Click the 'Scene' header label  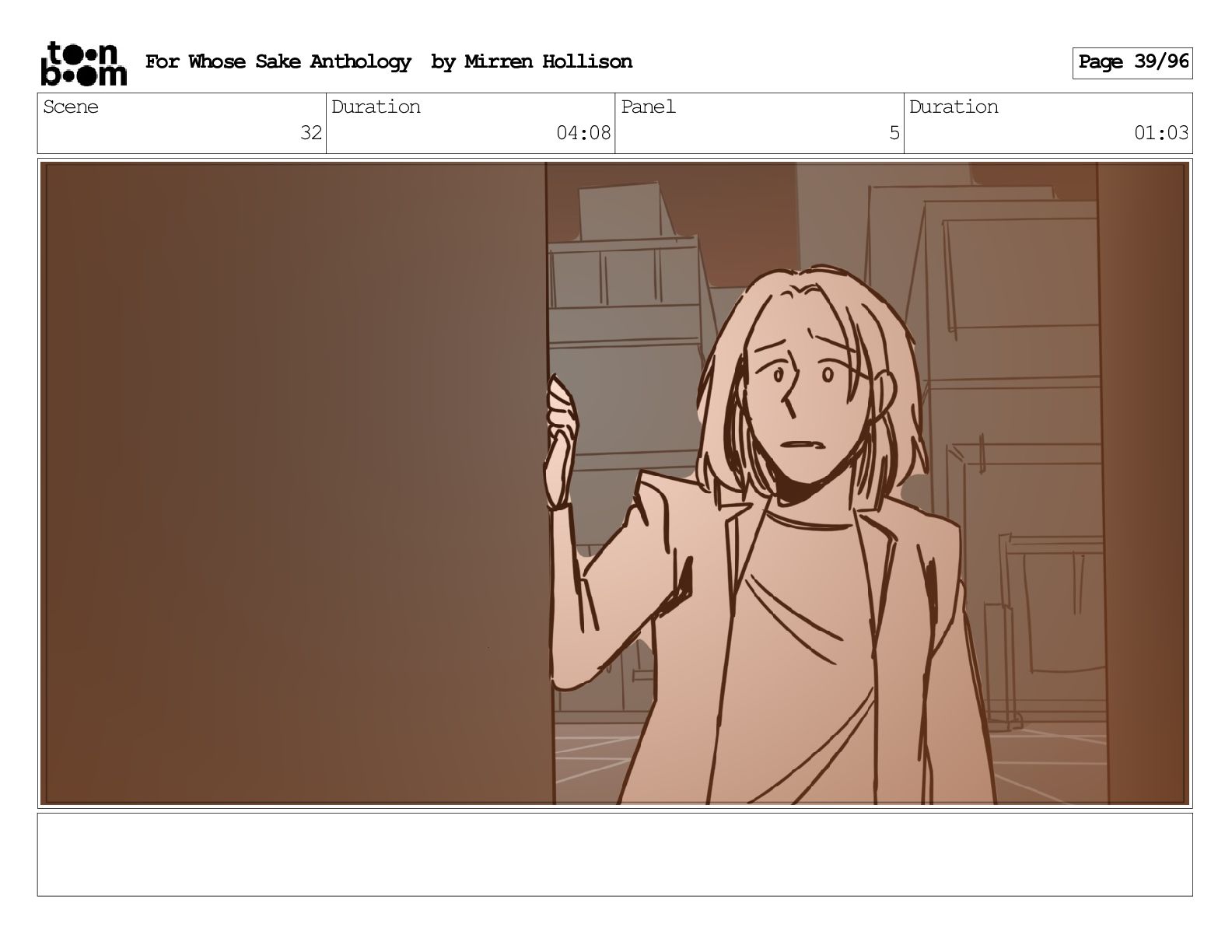(x=71, y=107)
